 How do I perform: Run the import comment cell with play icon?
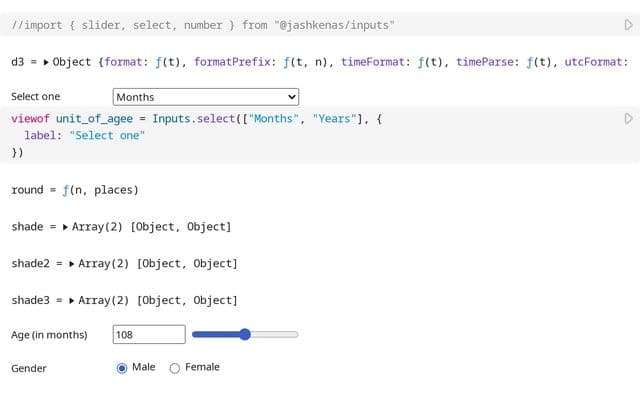tap(629, 25)
